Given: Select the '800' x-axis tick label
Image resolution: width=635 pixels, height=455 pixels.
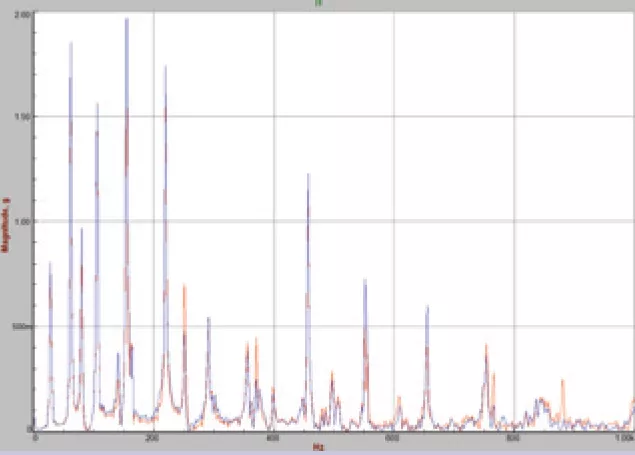Looking at the screenshot, I should 512,438.
